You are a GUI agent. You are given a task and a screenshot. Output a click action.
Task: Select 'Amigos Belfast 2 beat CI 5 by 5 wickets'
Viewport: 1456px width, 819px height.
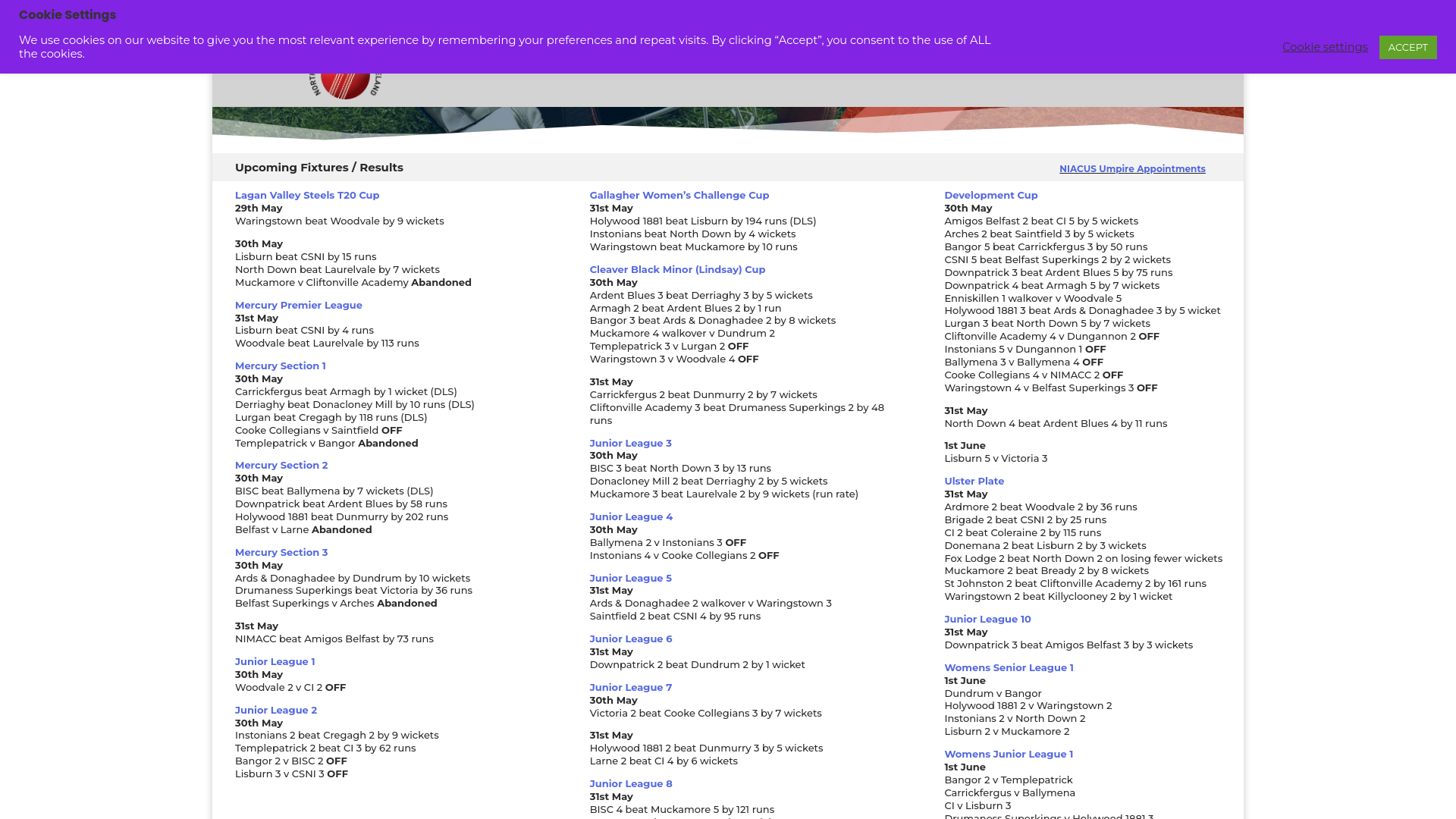coord(1041,221)
